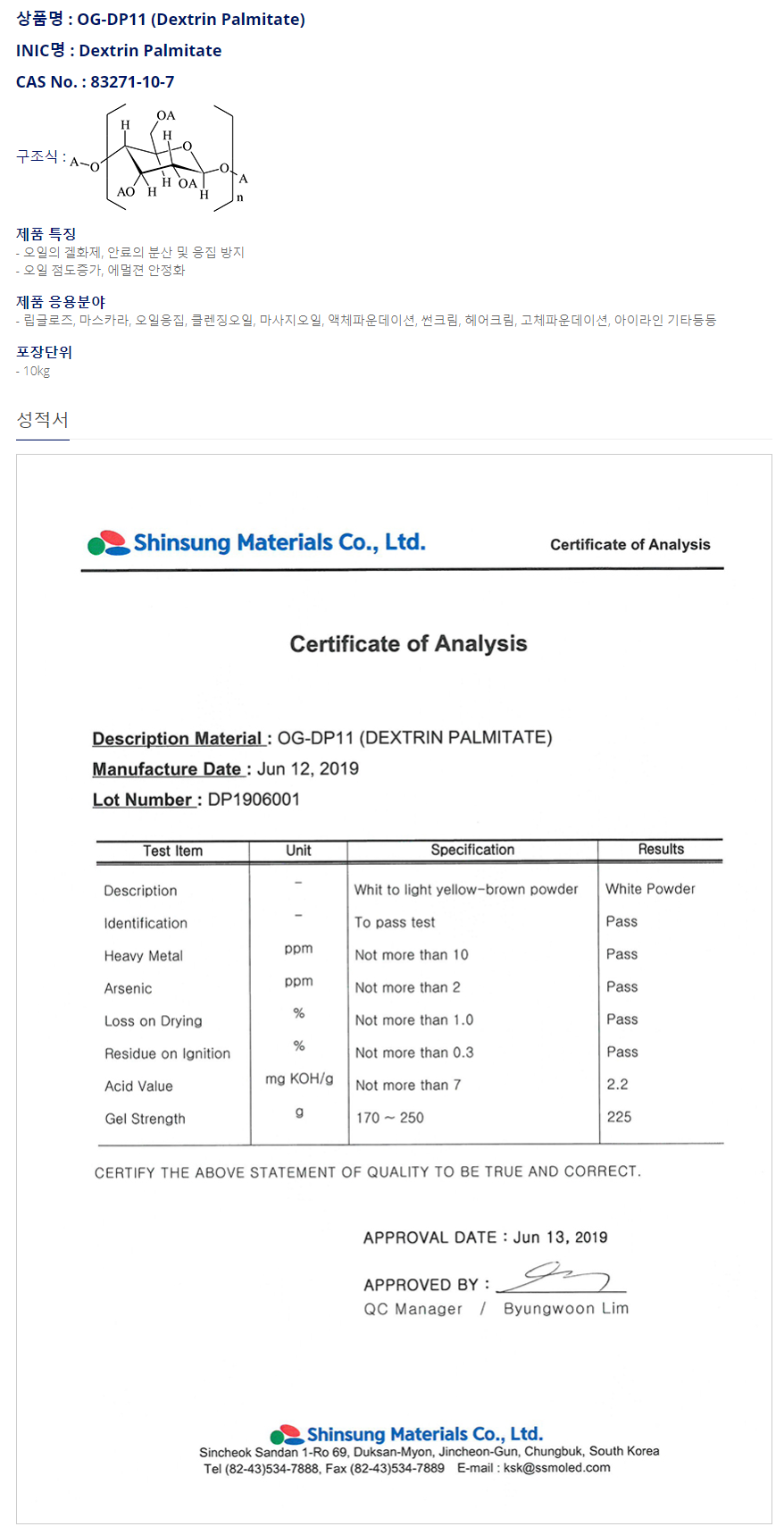The image size is (784, 1535).
Task: Click the email ksk@ssmoled.com
Action: (557, 1468)
